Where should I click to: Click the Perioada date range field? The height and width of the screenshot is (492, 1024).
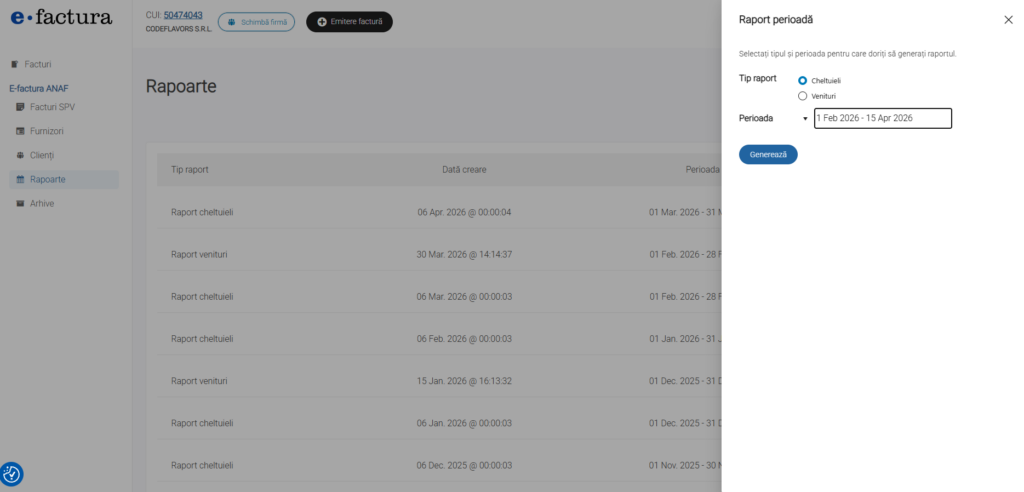pyautogui.click(x=882, y=119)
